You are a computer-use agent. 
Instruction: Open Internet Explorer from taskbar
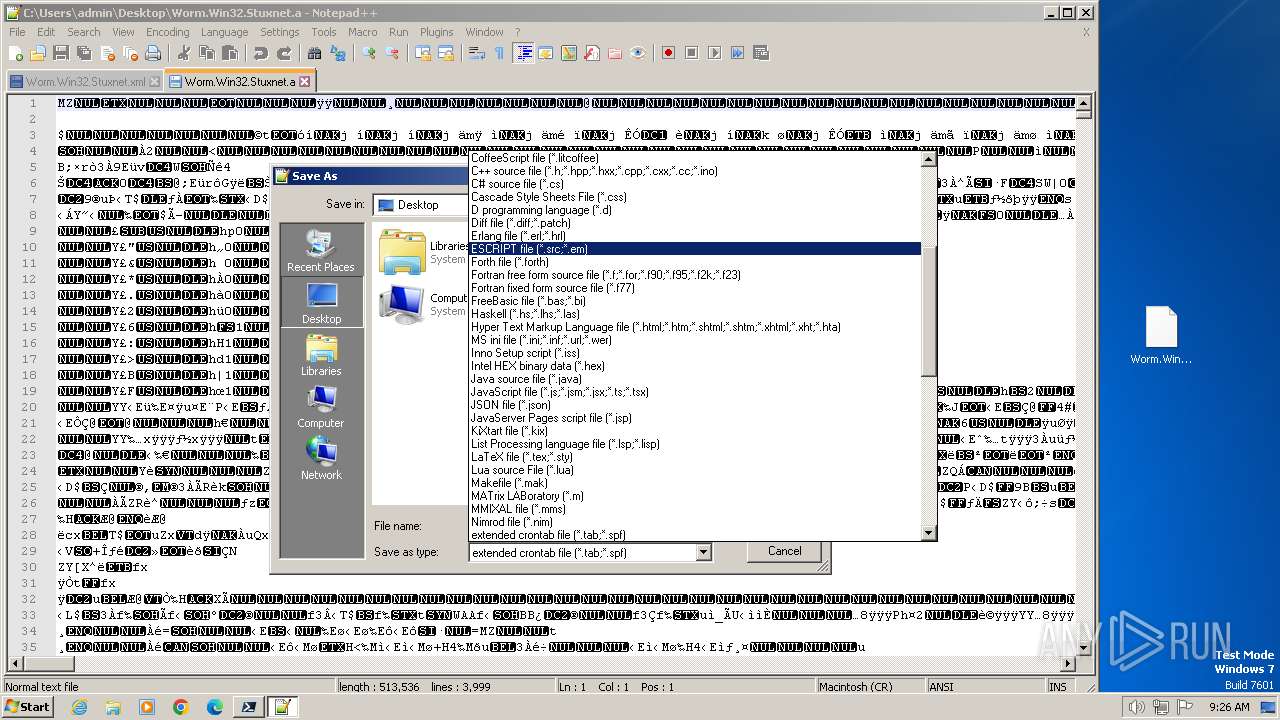79,707
